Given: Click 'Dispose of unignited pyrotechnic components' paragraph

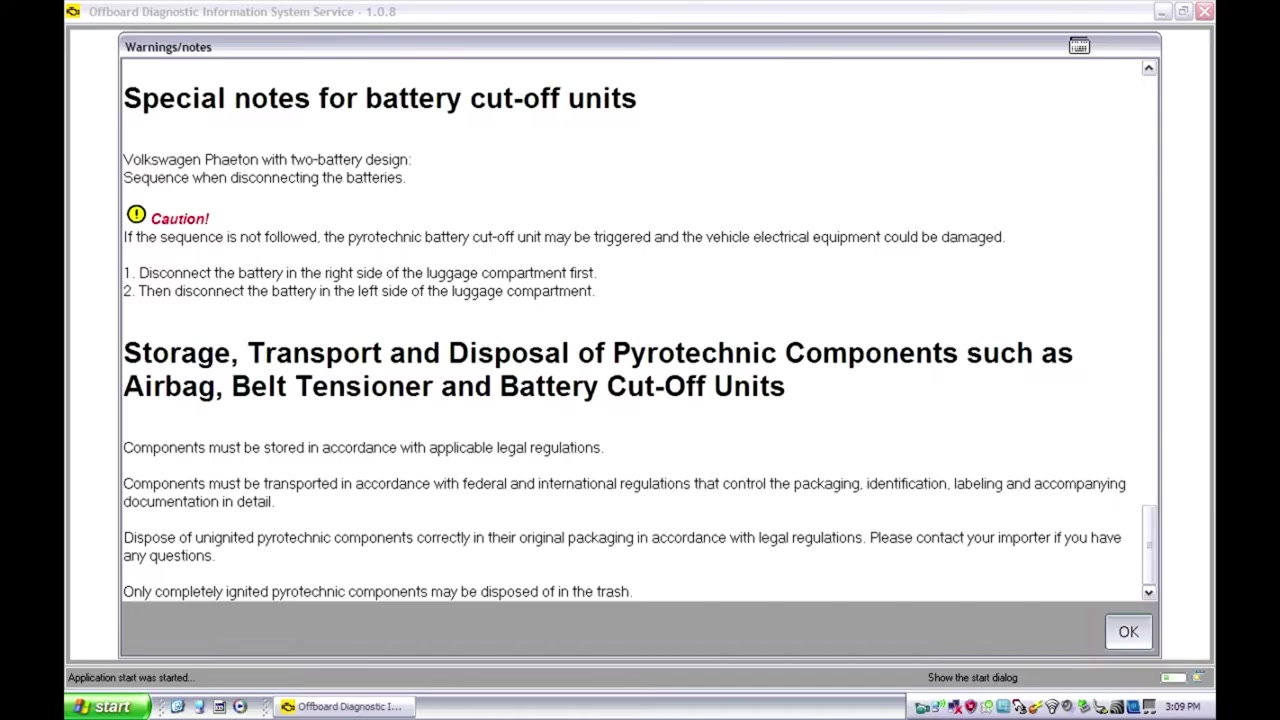Looking at the screenshot, I should (x=622, y=547).
